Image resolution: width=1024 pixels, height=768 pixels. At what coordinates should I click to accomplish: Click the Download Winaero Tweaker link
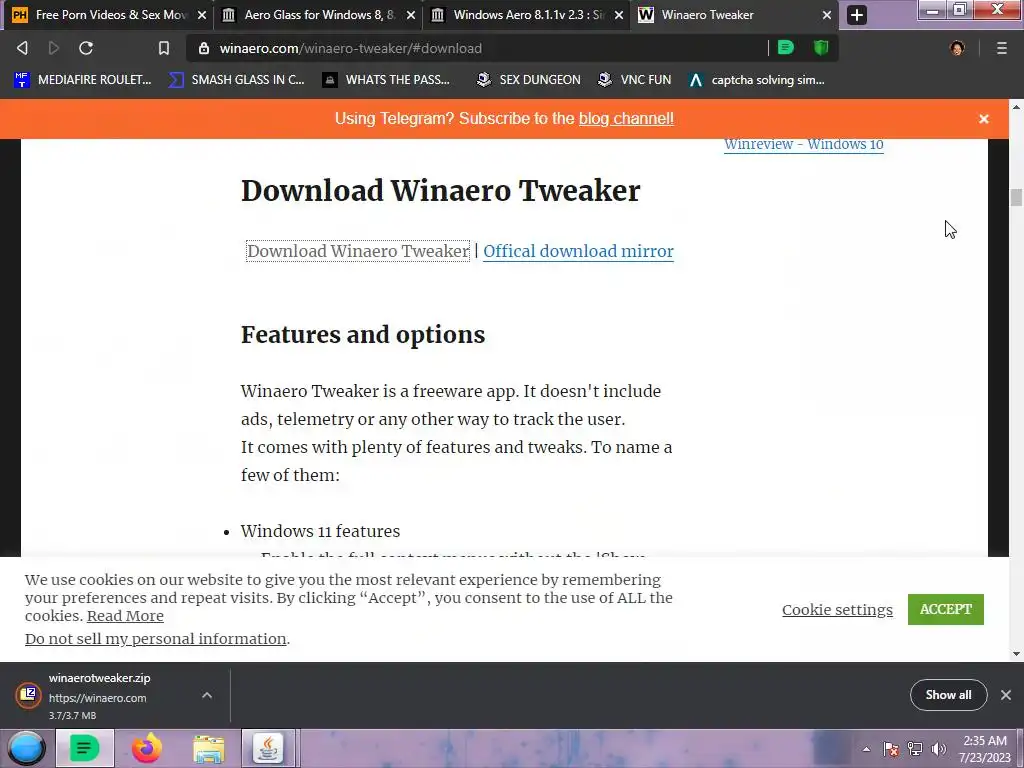pos(358,251)
